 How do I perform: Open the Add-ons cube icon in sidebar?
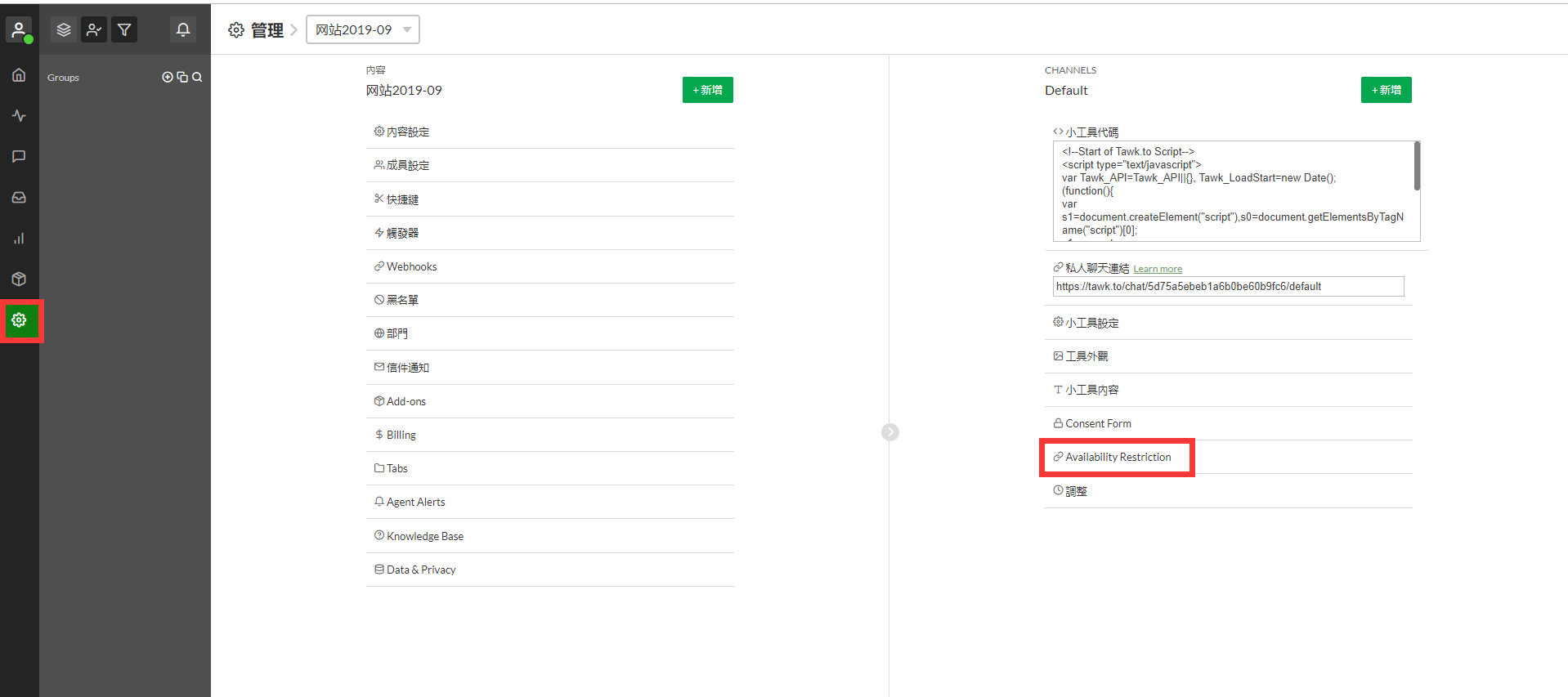[x=19, y=279]
